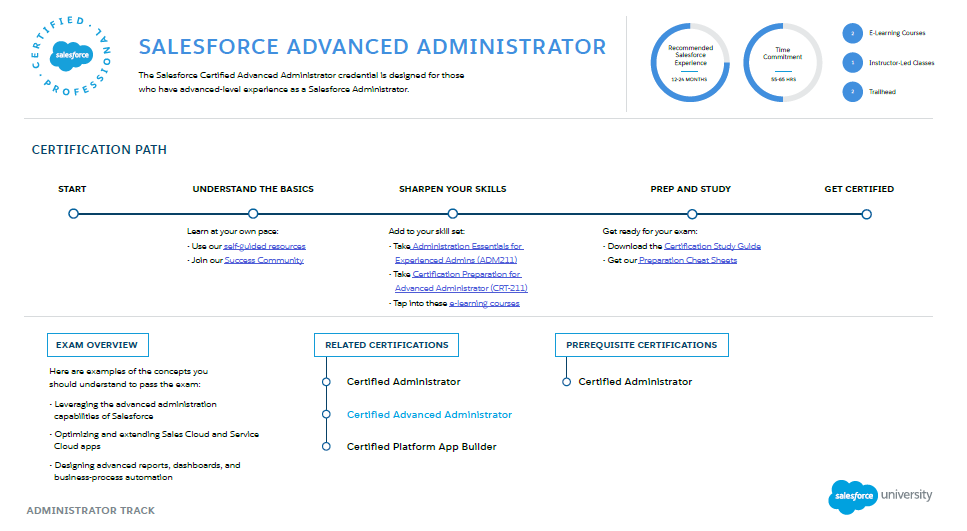Open the Preparation Cheat Sheets link

coord(688,260)
